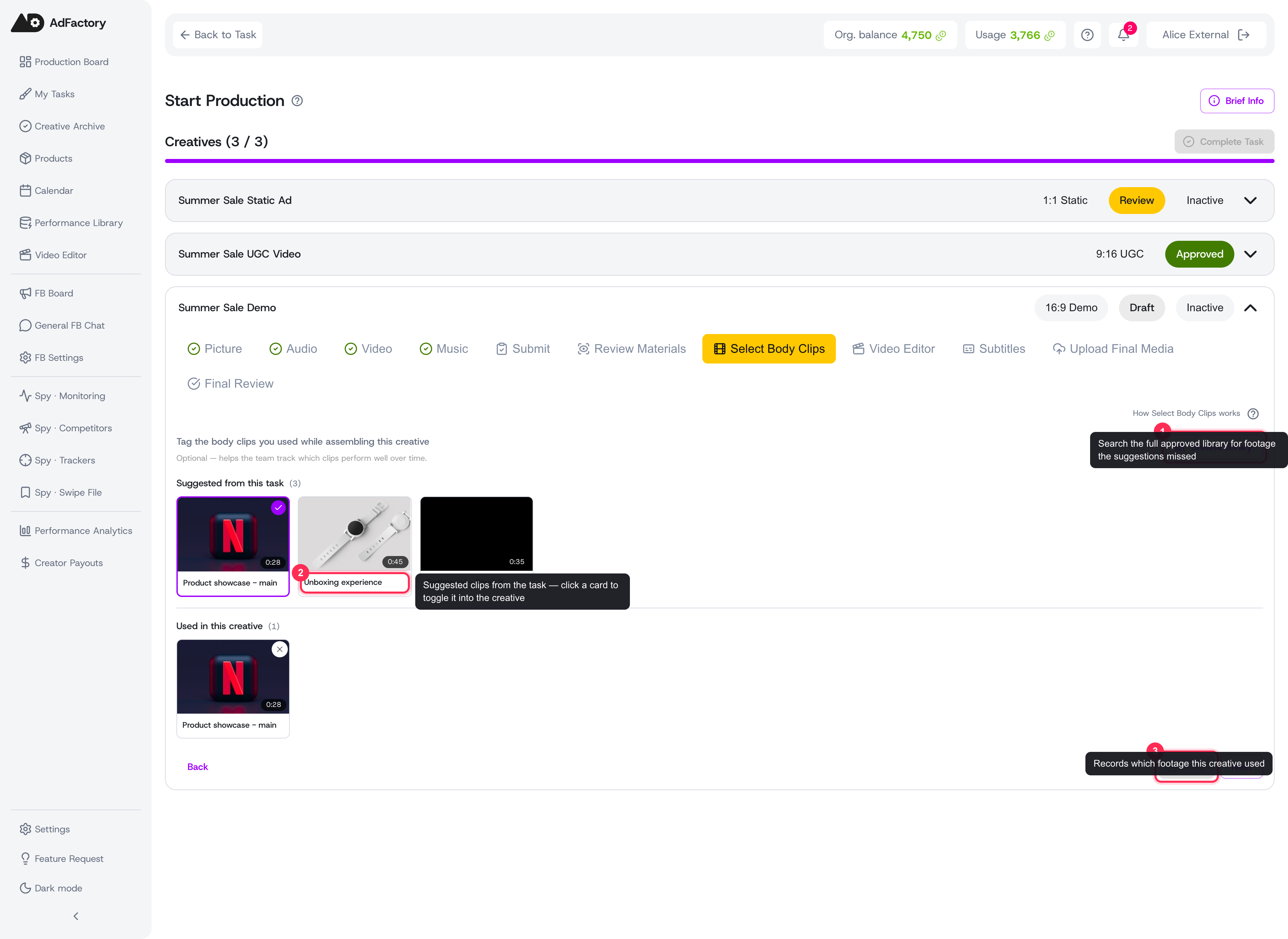
Task: Deselect the checkmark on suggested Product showcase clip
Action: point(278,508)
